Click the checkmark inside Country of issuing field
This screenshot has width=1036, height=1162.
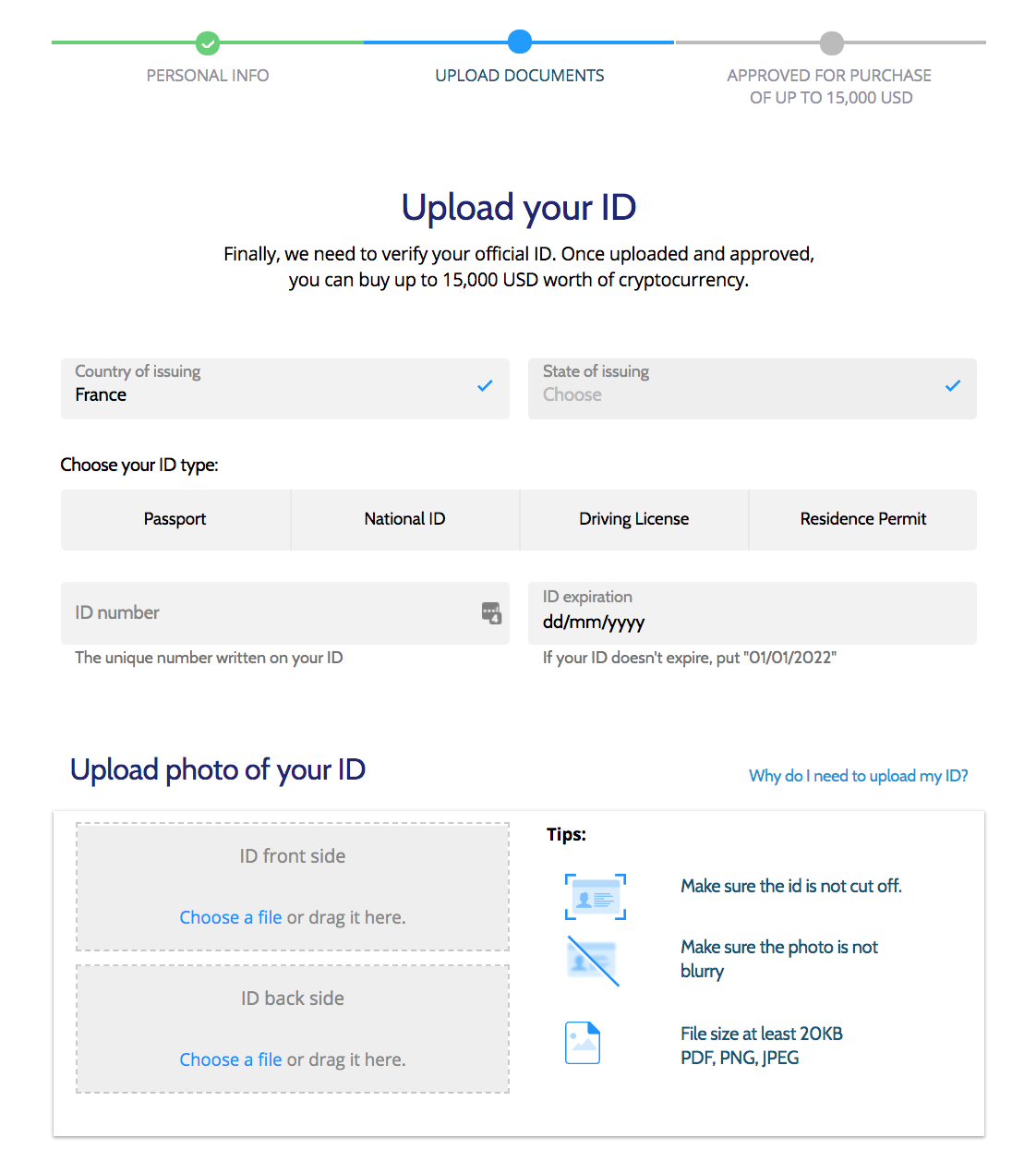tap(484, 385)
